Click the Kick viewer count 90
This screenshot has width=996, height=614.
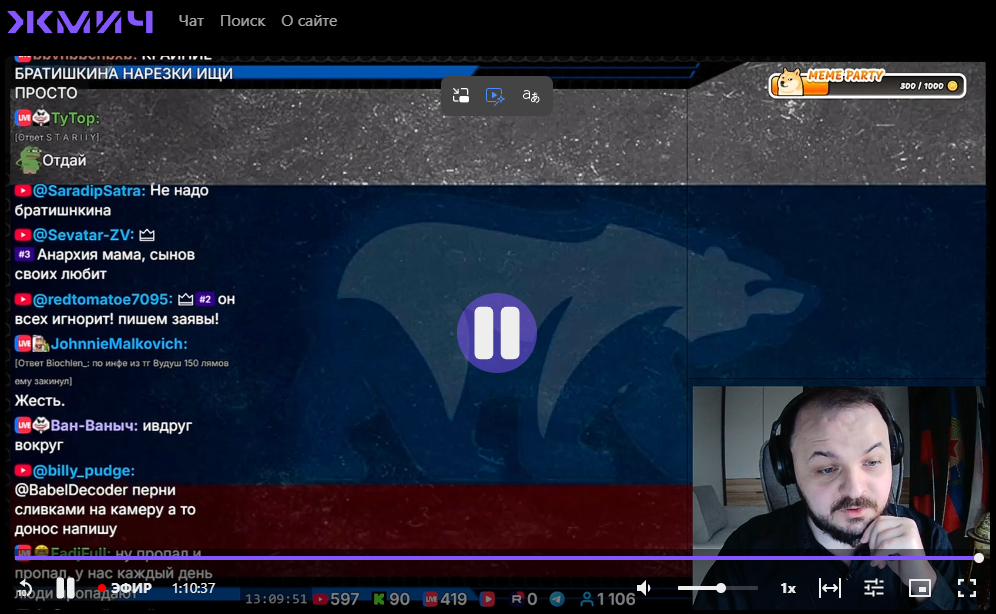click(x=392, y=599)
